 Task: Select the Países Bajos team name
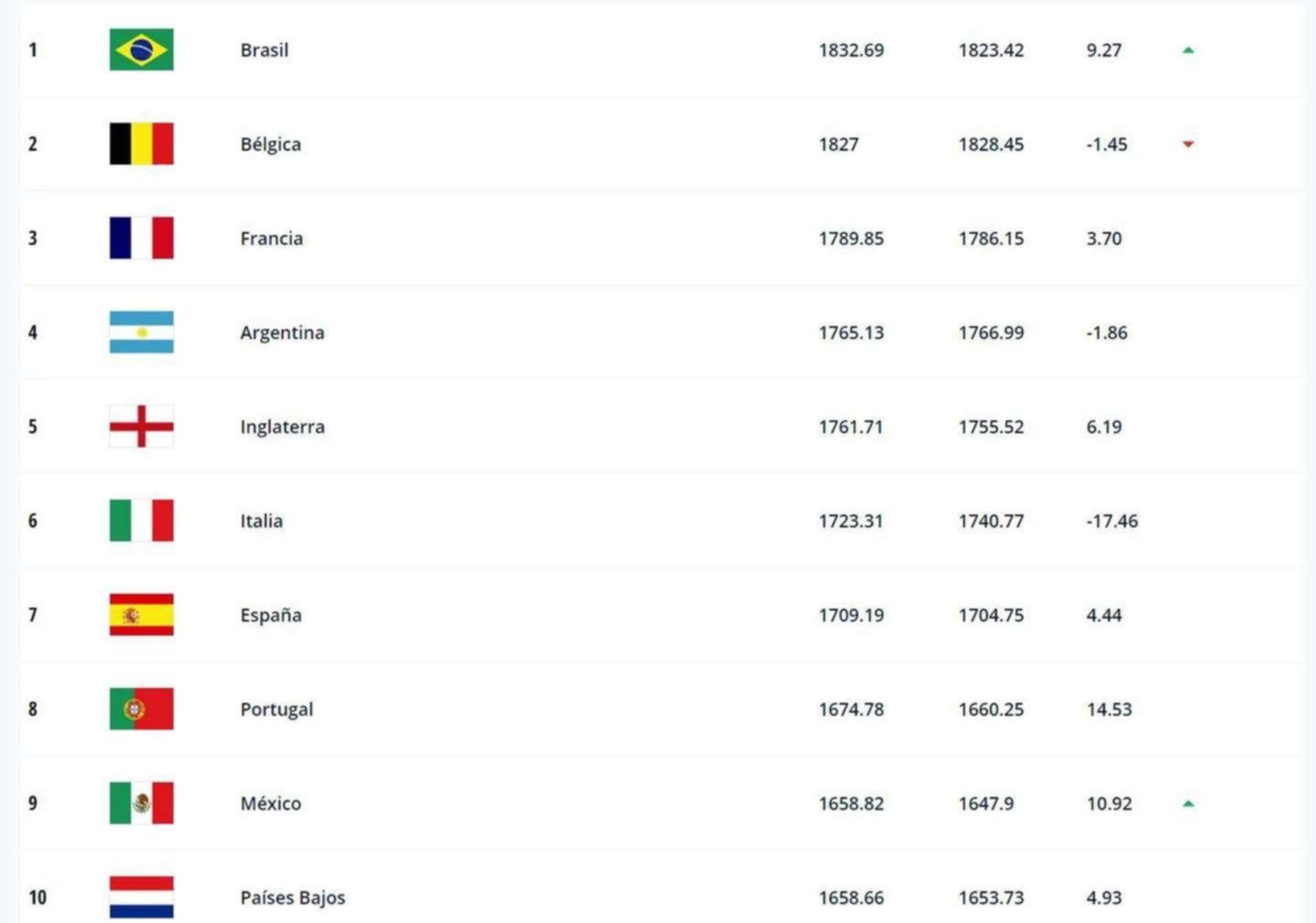(292, 897)
